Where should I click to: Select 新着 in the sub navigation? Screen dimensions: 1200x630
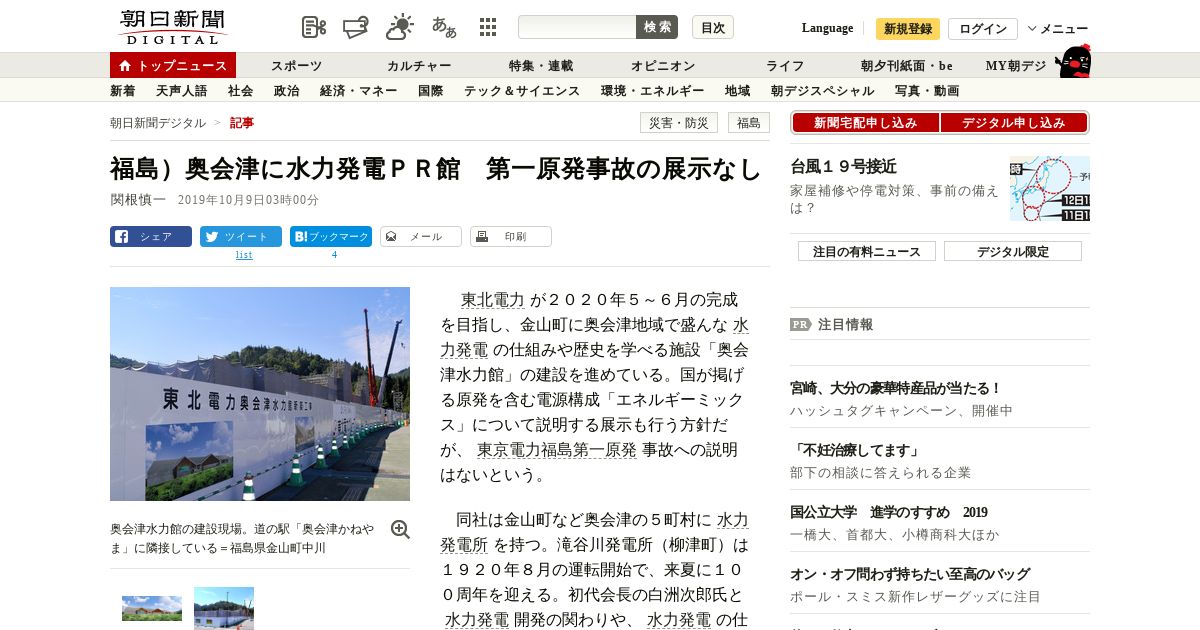(x=123, y=91)
